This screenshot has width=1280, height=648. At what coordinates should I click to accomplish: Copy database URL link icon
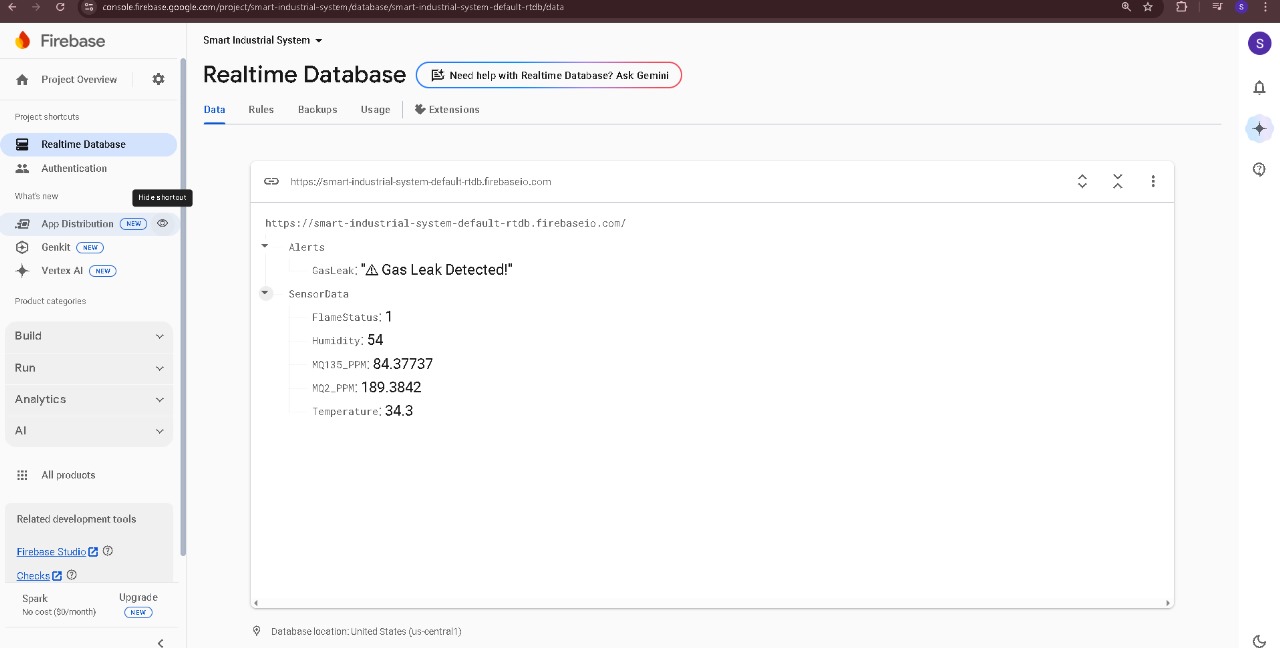pos(271,181)
